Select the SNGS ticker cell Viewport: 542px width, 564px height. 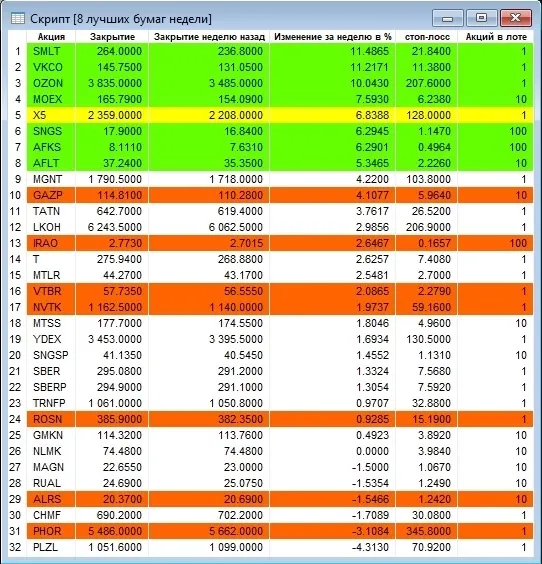[51, 131]
